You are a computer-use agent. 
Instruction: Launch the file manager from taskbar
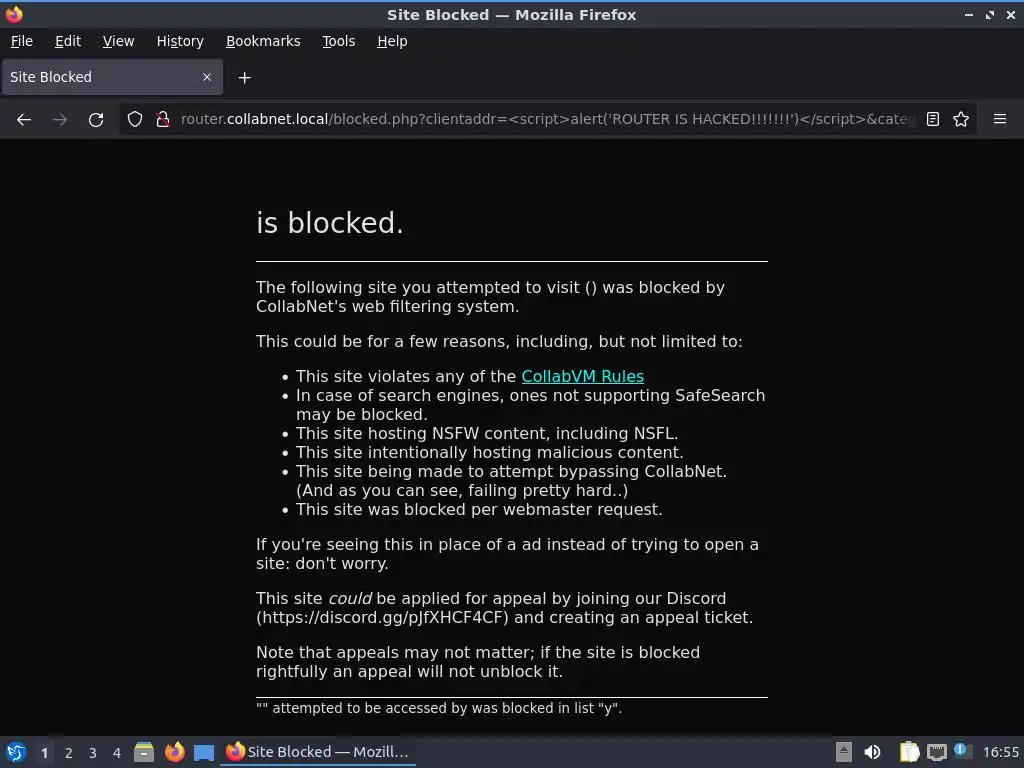pyautogui.click(x=144, y=752)
